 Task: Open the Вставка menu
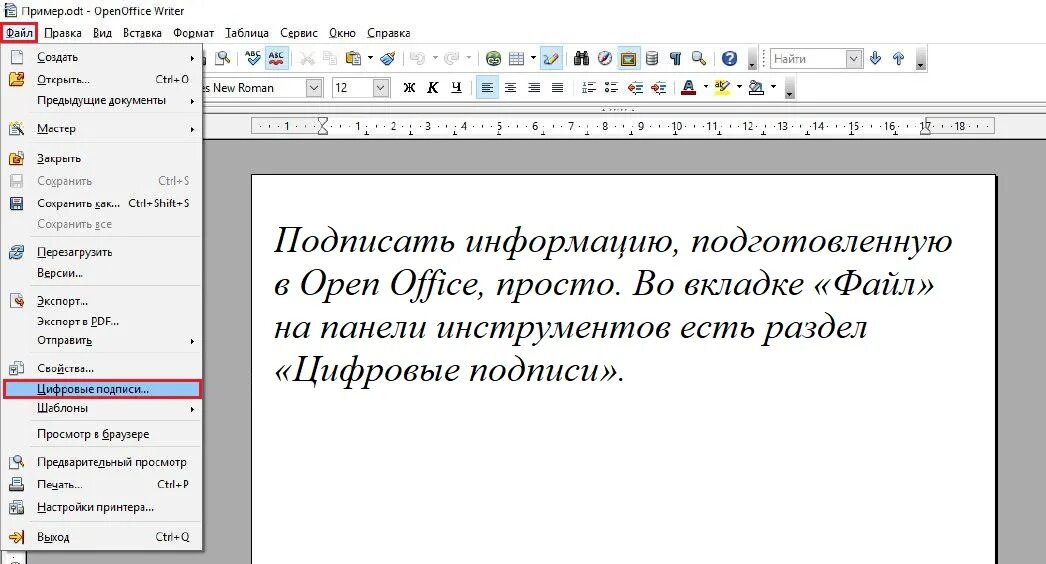pos(142,33)
